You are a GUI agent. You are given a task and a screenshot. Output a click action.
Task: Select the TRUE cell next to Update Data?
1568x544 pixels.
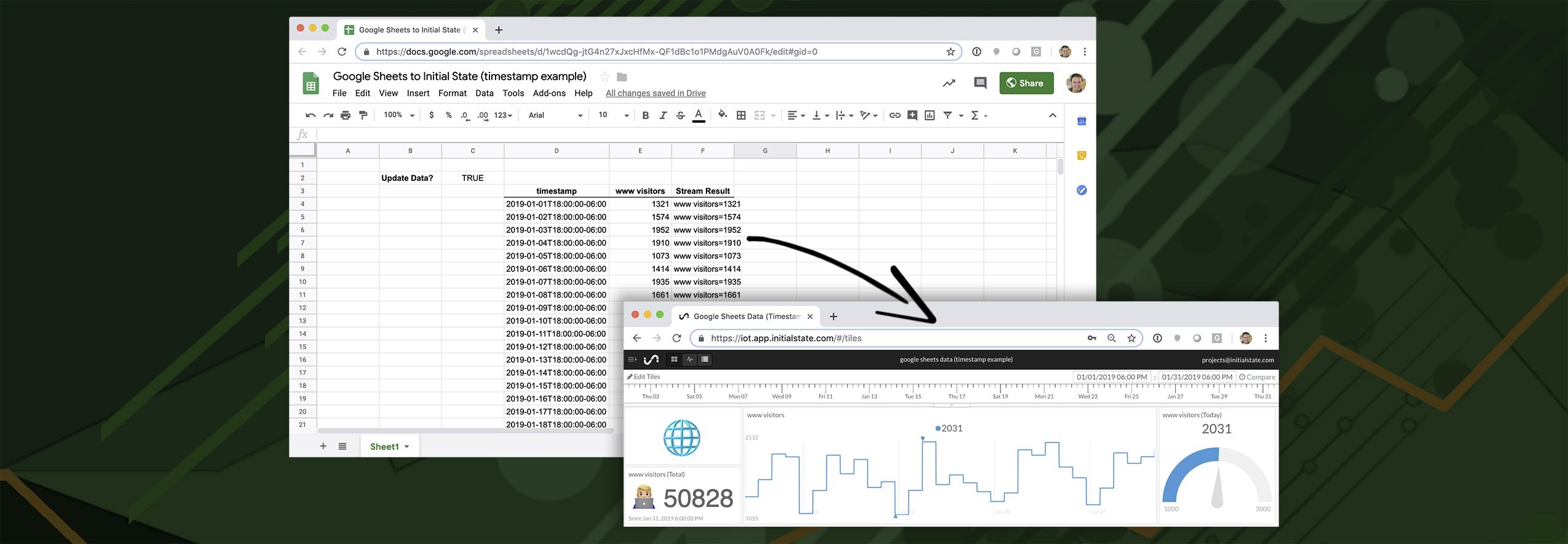click(472, 178)
